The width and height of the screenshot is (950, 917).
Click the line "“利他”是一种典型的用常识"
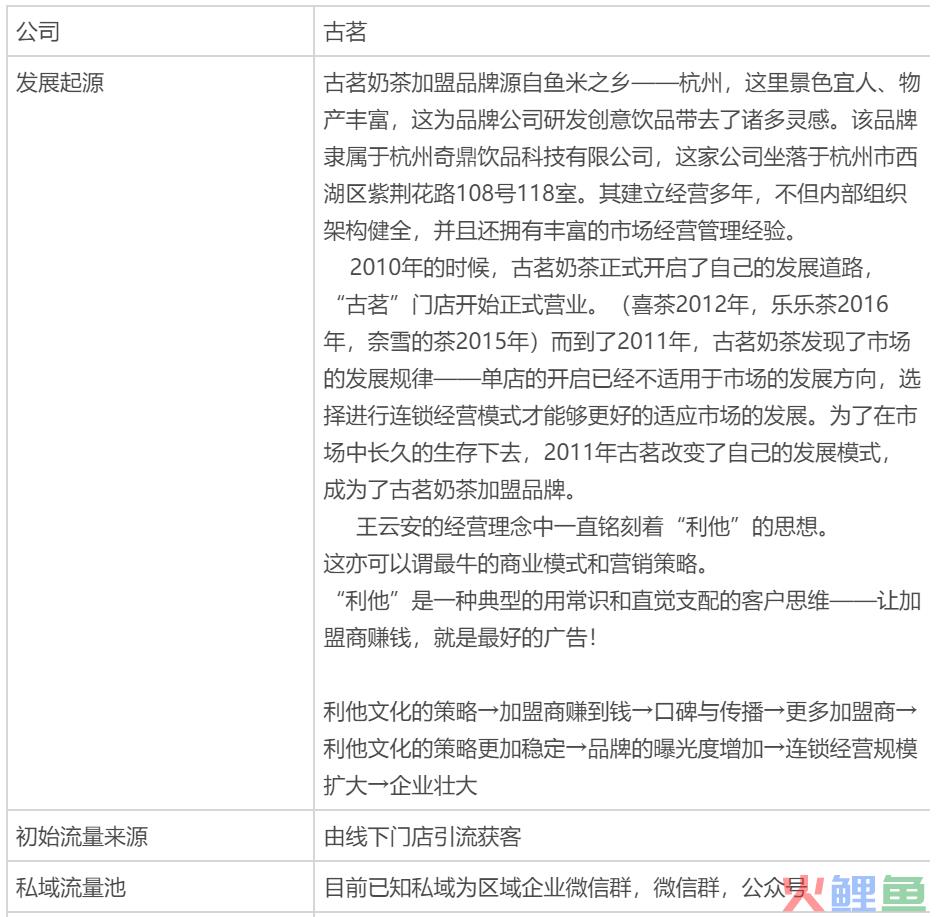[626, 600]
